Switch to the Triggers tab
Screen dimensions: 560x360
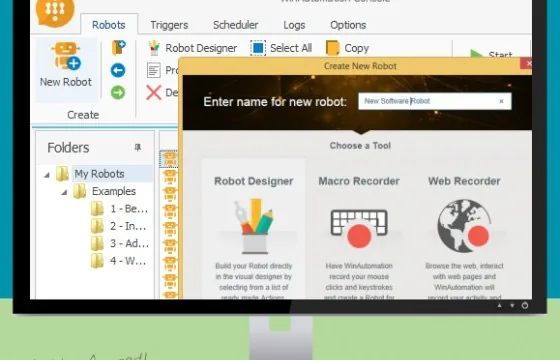(x=169, y=25)
